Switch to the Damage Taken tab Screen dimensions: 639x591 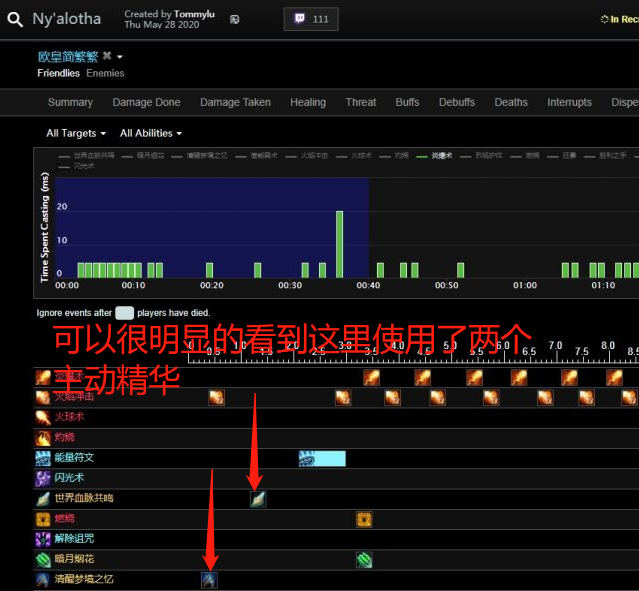235,102
